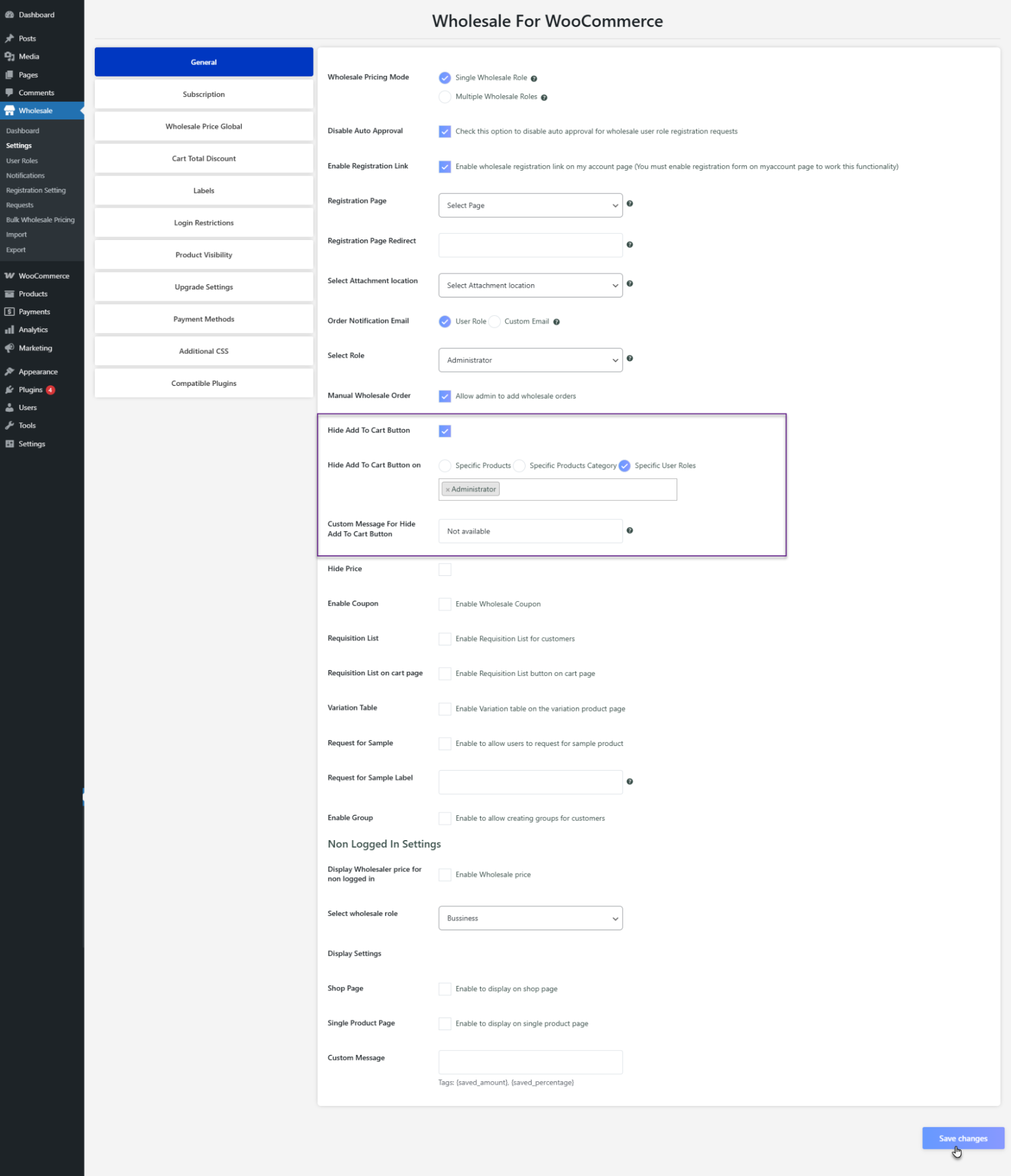Click the role tag input containing Administrator
The image size is (1011, 1176).
tap(557, 489)
